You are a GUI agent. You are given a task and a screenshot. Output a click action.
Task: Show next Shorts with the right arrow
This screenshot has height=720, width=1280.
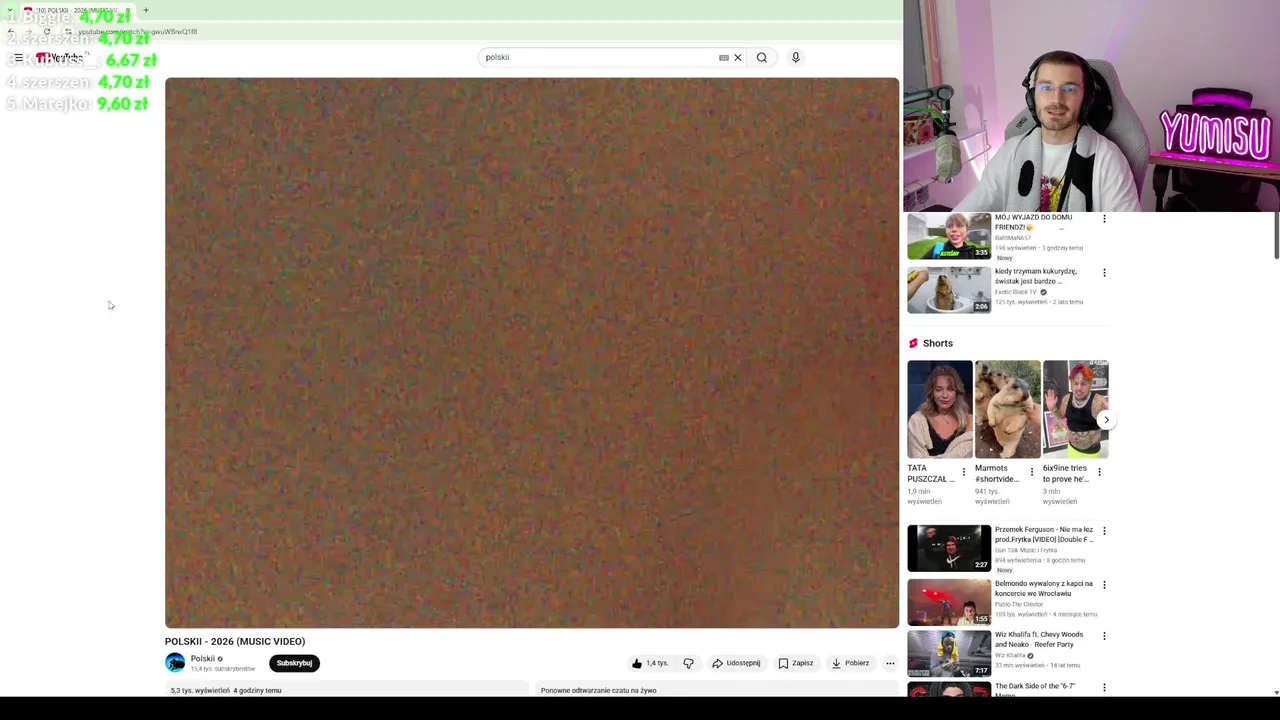click(x=1105, y=420)
